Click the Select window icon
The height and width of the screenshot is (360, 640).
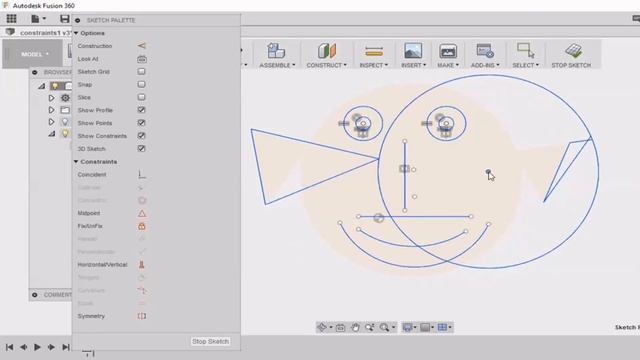click(525, 50)
